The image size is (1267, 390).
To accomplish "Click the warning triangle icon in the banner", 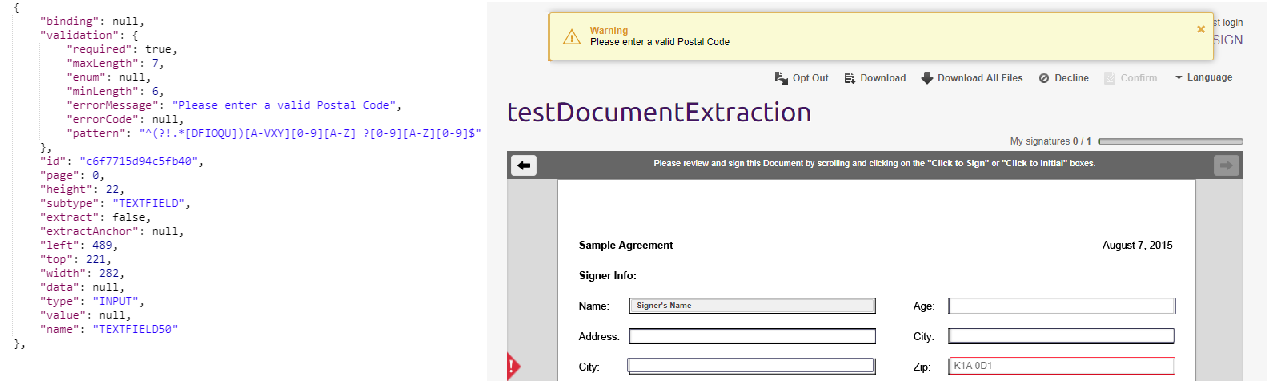I will 571,37.
